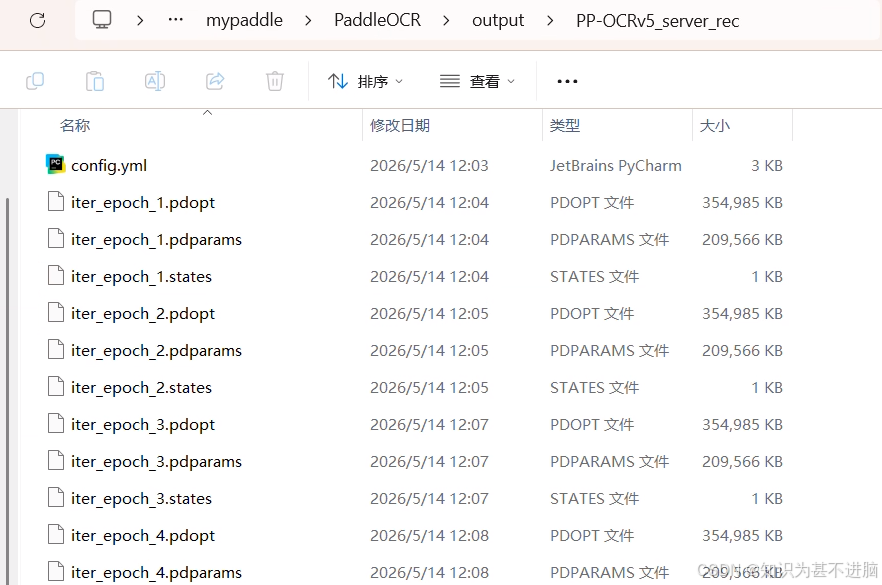Click file icon of iter_epoch_1.pdparams

(56, 238)
